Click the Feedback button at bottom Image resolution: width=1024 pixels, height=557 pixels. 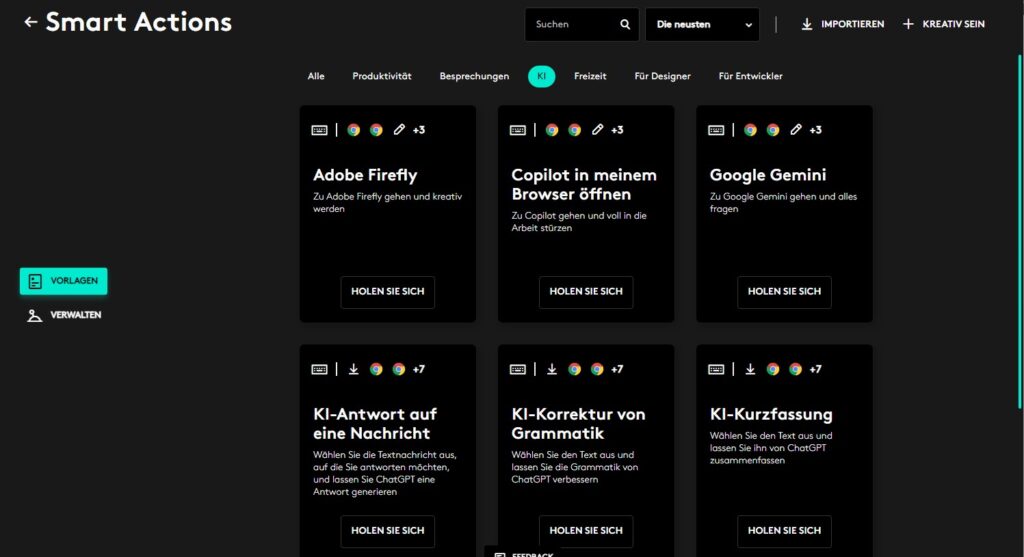point(524,552)
